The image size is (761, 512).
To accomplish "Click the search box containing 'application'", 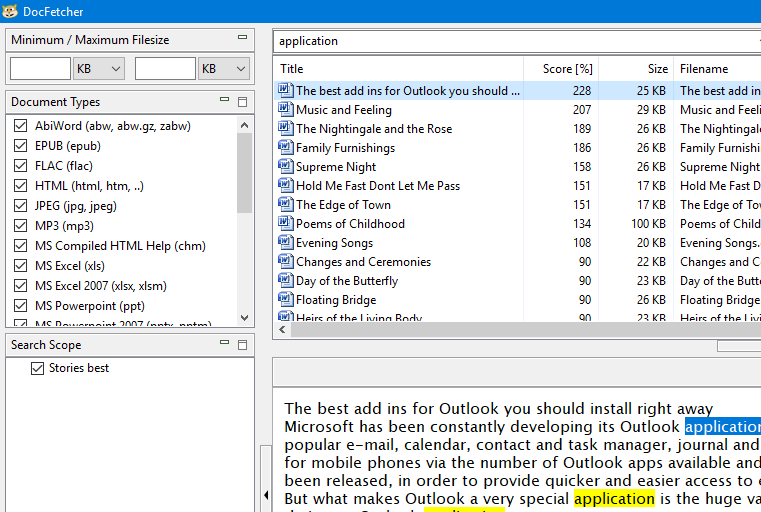I will [517, 41].
